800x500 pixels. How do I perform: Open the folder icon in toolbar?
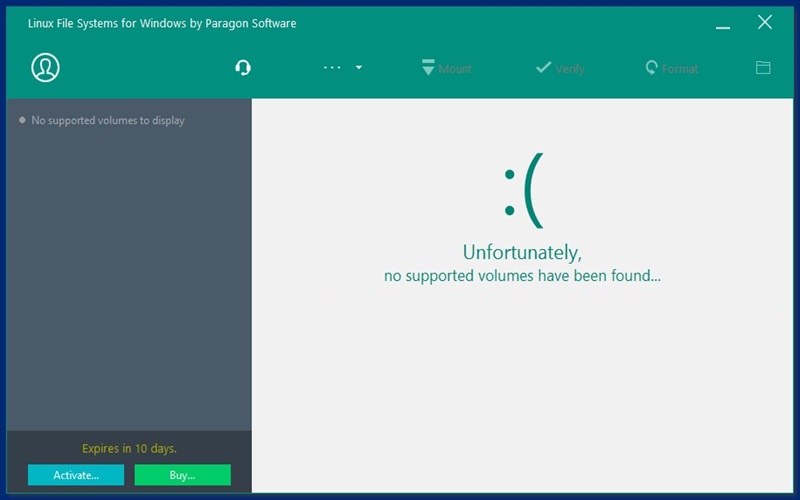tap(763, 68)
